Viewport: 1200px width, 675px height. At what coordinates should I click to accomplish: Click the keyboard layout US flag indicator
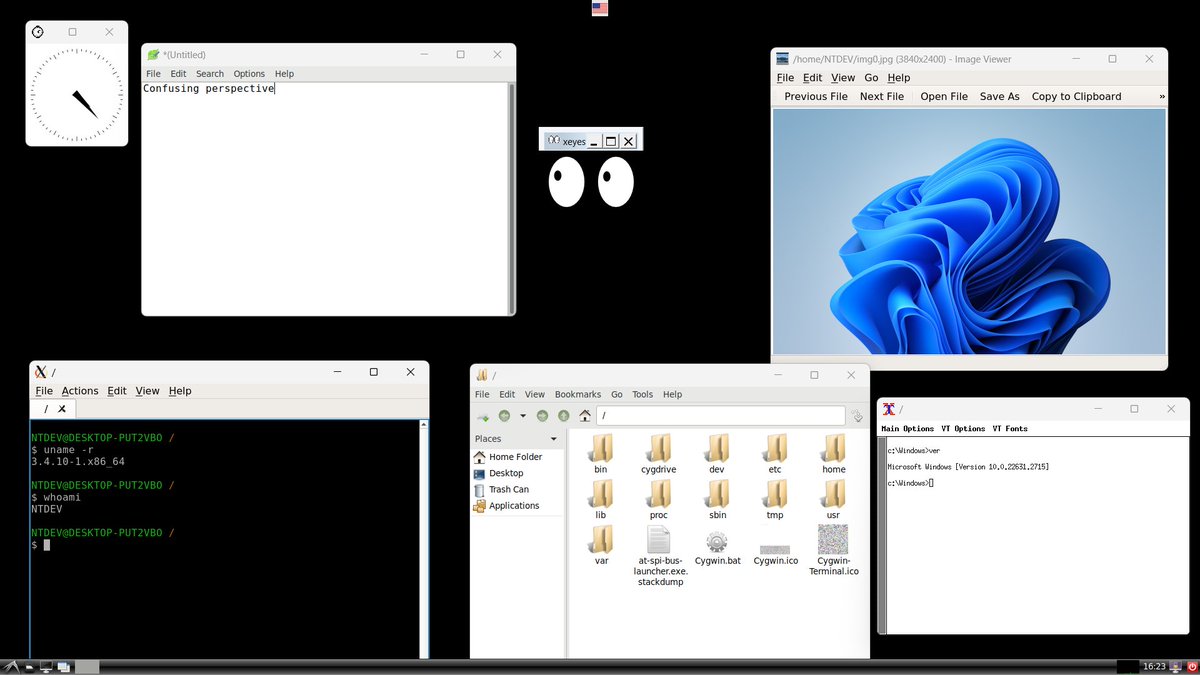[x=600, y=9]
